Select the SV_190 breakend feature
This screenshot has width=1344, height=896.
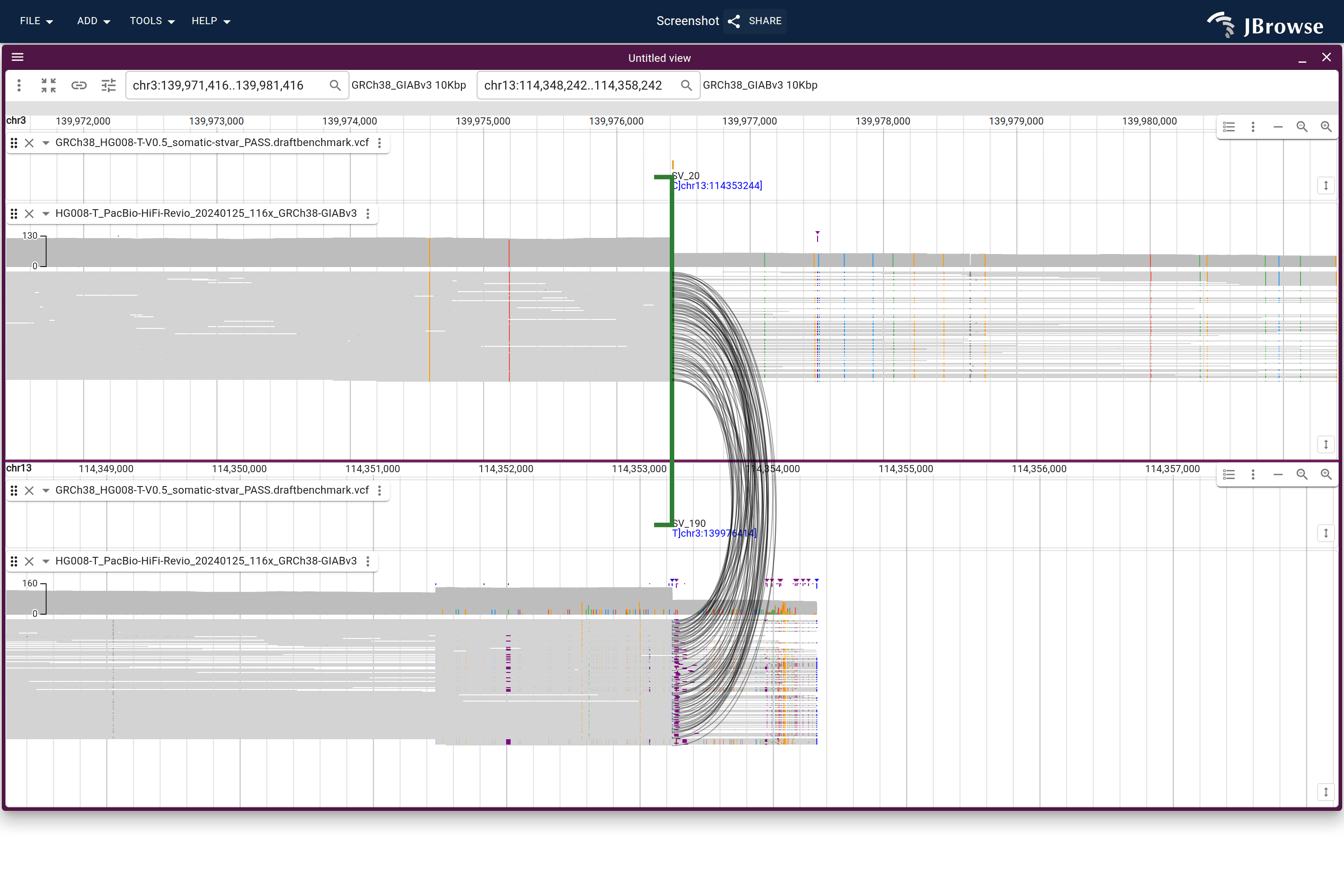click(x=689, y=523)
